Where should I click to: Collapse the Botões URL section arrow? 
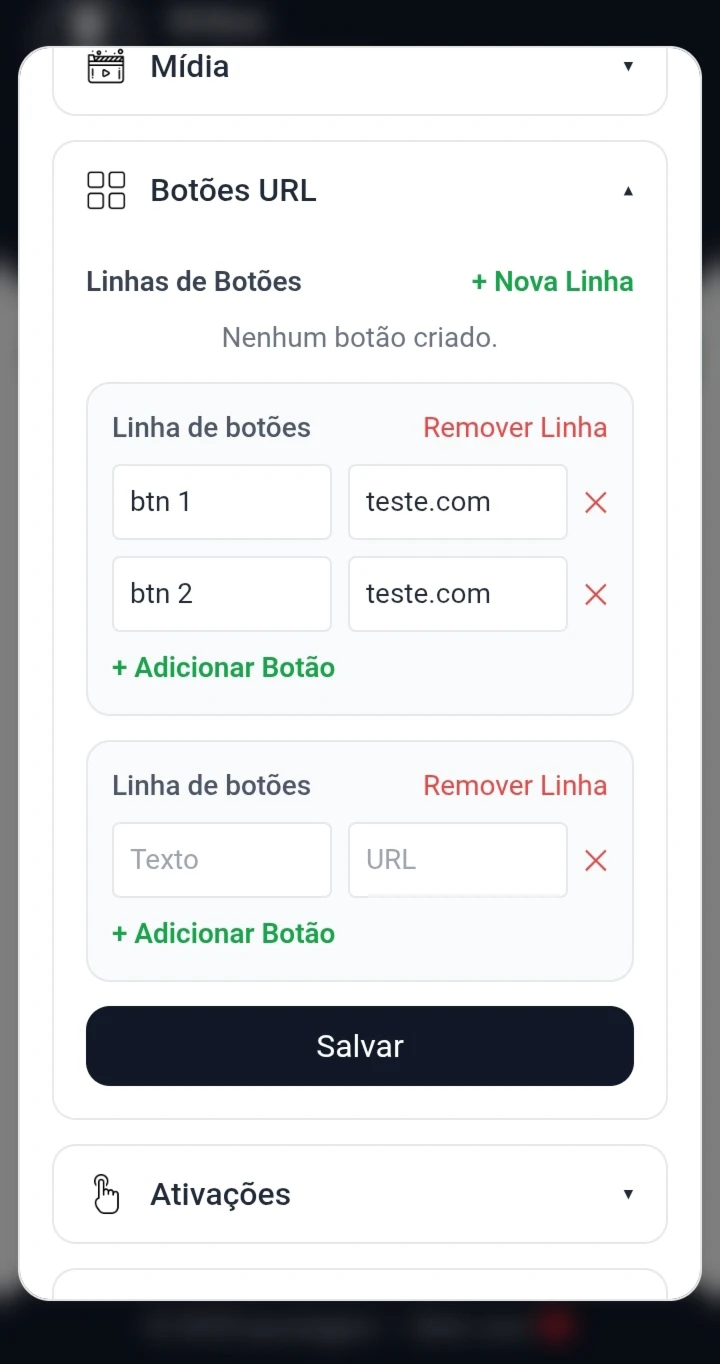point(628,191)
